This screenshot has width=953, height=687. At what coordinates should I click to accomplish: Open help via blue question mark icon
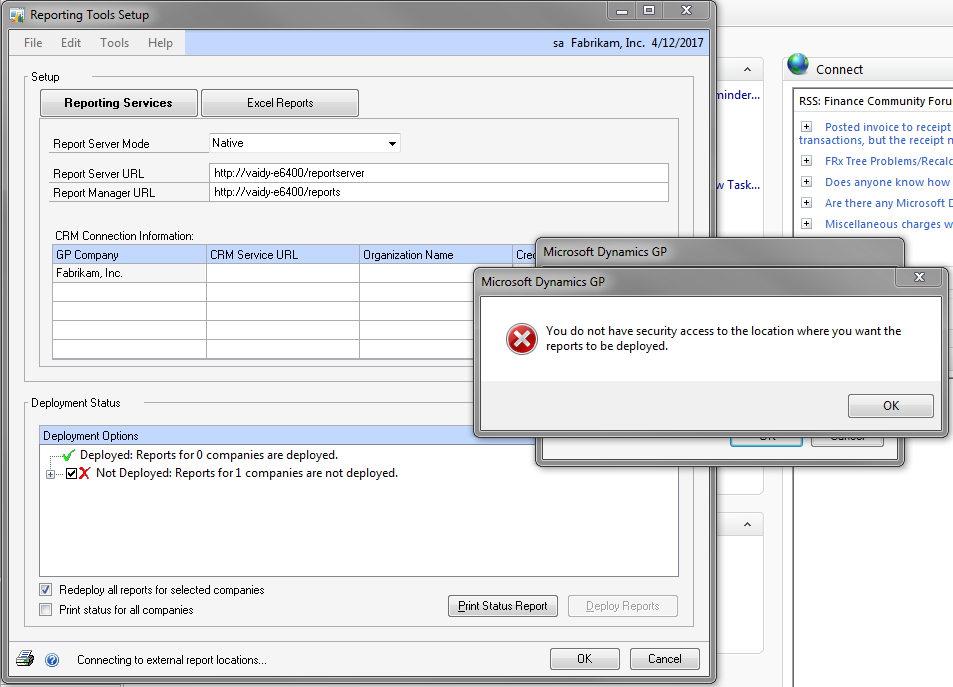point(52,660)
